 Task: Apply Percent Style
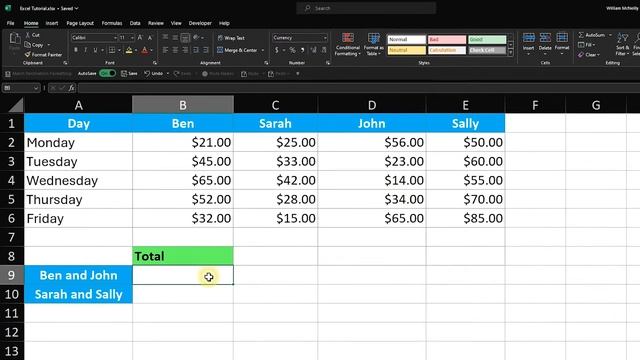[x=292, y=50]
